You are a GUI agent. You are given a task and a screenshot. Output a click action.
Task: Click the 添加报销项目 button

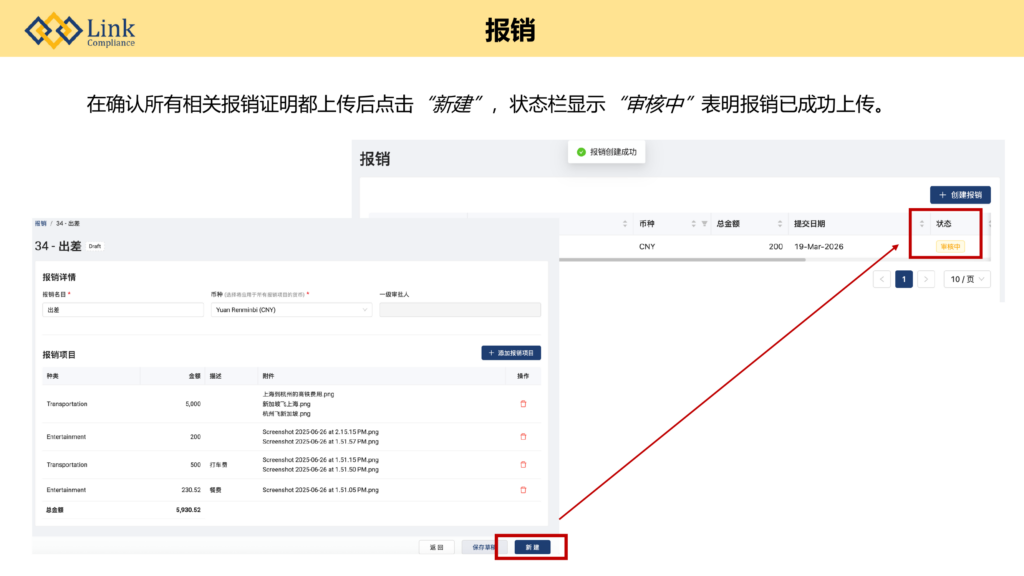[x=511, y=353]
